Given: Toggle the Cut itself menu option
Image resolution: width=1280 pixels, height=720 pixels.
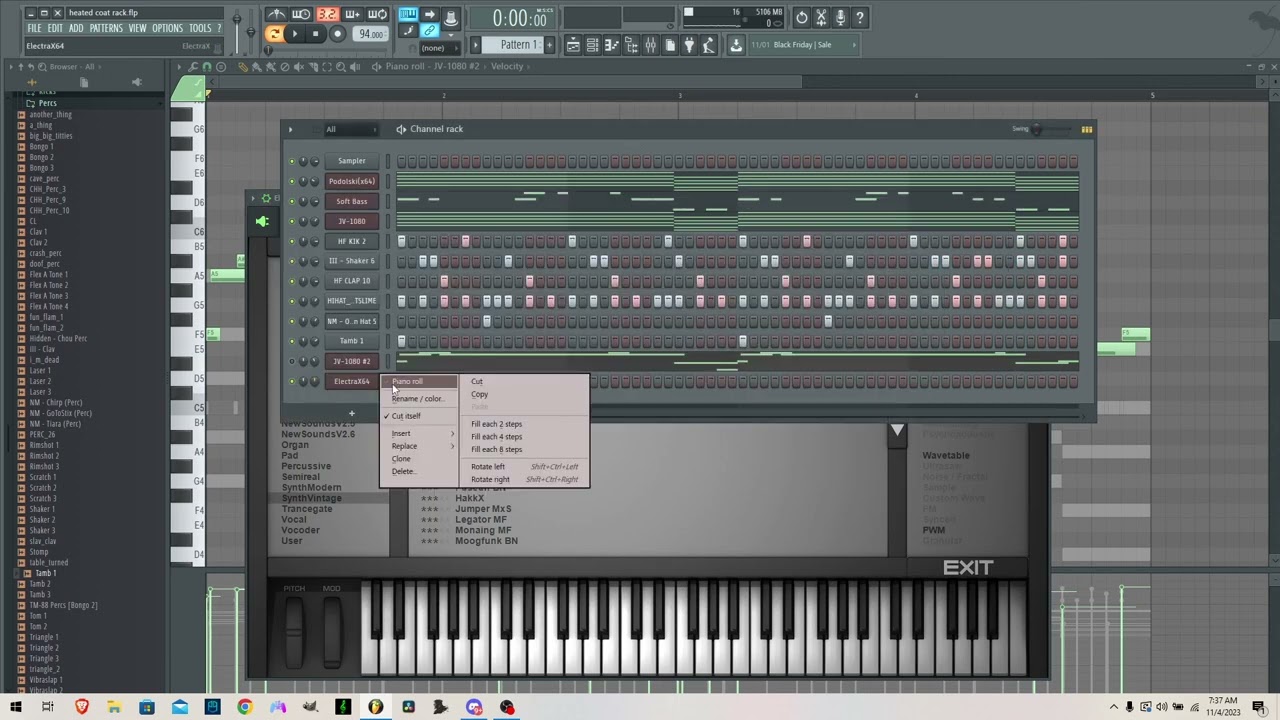Looking at the screenshot, I should tap(418, 416).
